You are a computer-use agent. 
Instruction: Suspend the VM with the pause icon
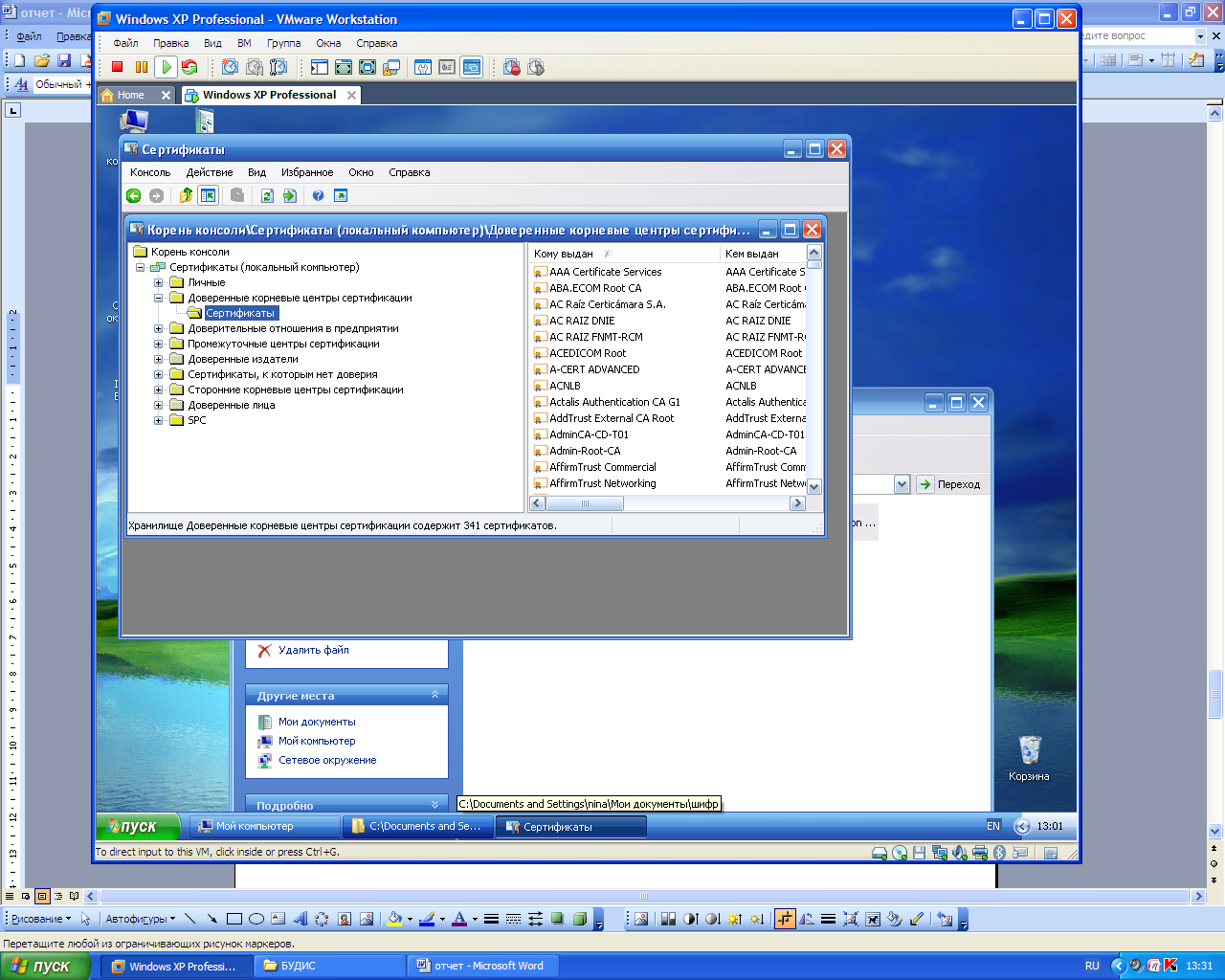142,67
